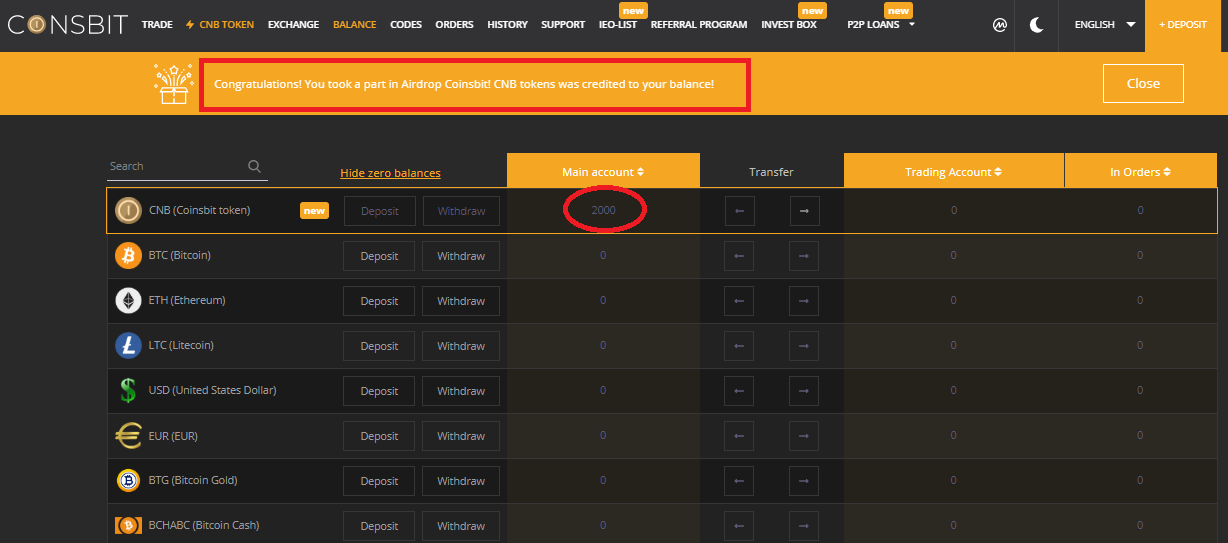Toggle dark mode moon icon
This screenshot has height=543, width=1228.
(x=1037, y=24)
